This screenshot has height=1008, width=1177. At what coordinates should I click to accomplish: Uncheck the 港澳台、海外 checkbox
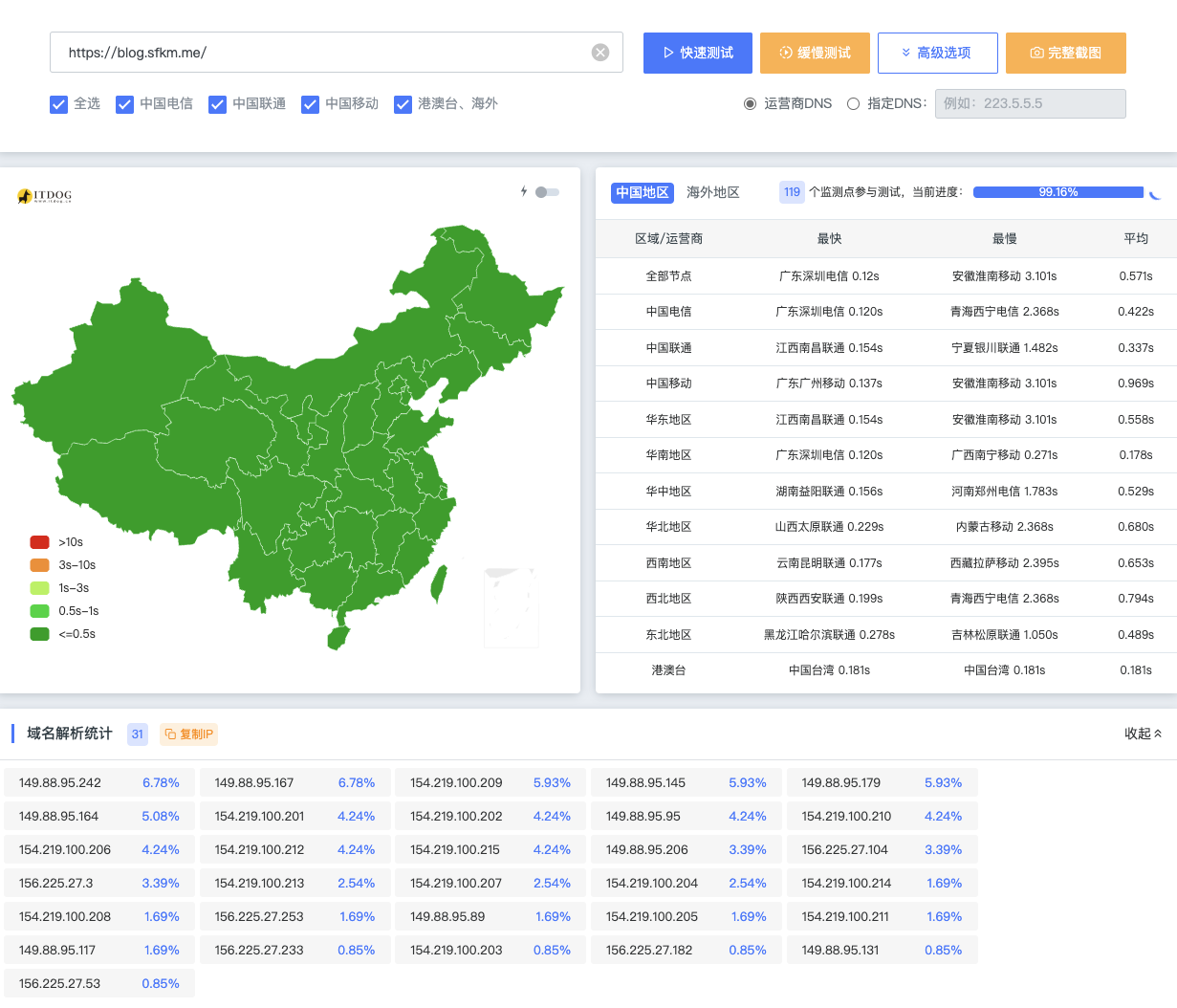pyautogui.click(x=403, y=104)
